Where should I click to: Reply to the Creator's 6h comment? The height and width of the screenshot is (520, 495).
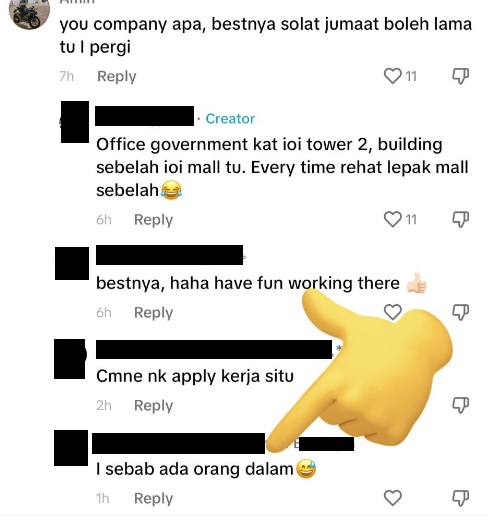click(153, 220)
